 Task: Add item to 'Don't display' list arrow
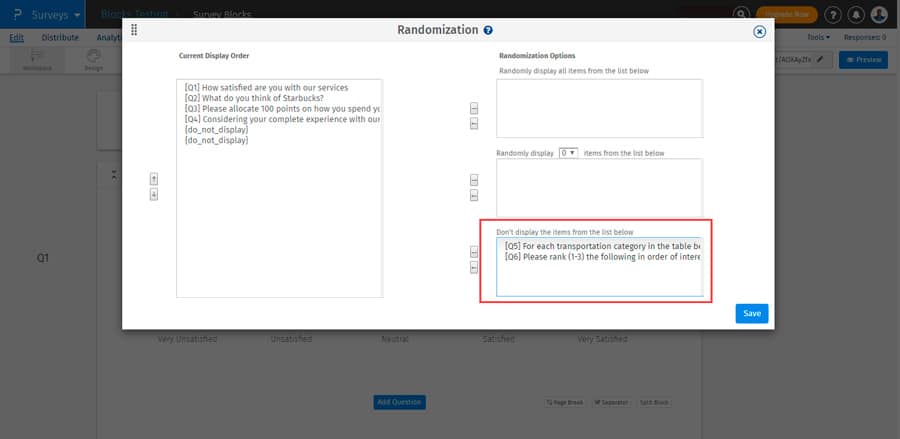tap(474, 251)
